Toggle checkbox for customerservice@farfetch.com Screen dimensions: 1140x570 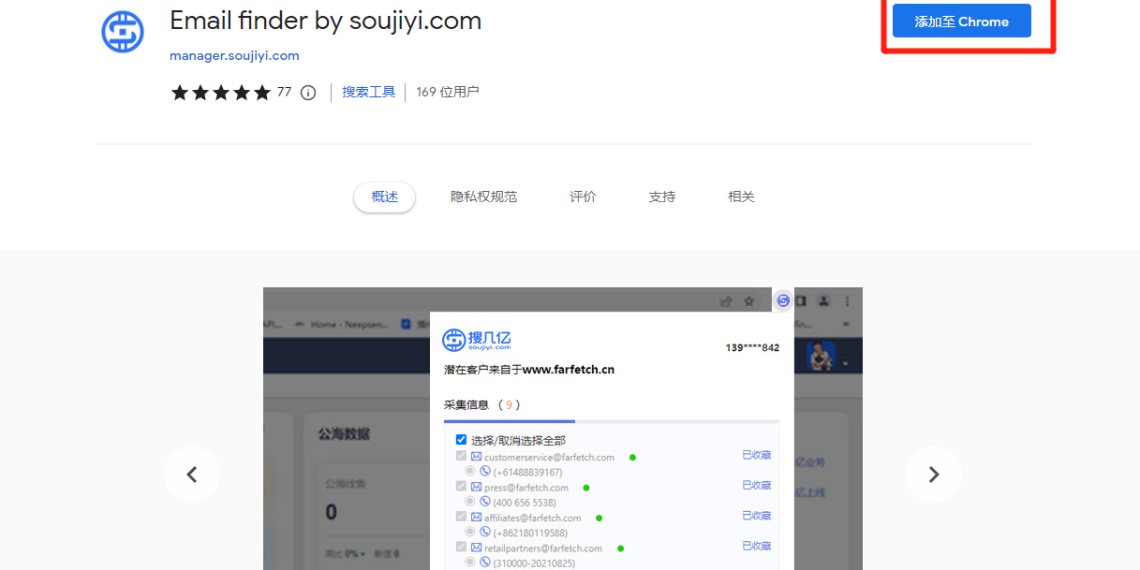click(x=461, y=457)
